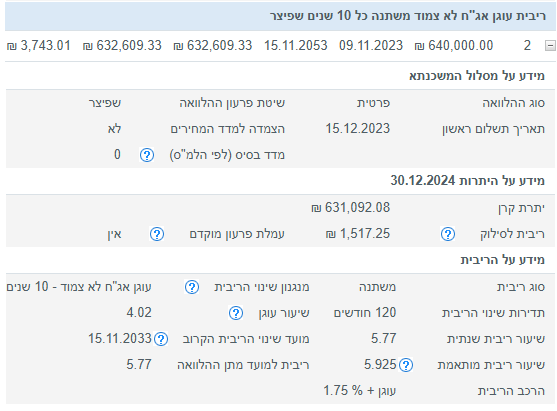Click the adjusted rate value 5.925

(380, 364)
